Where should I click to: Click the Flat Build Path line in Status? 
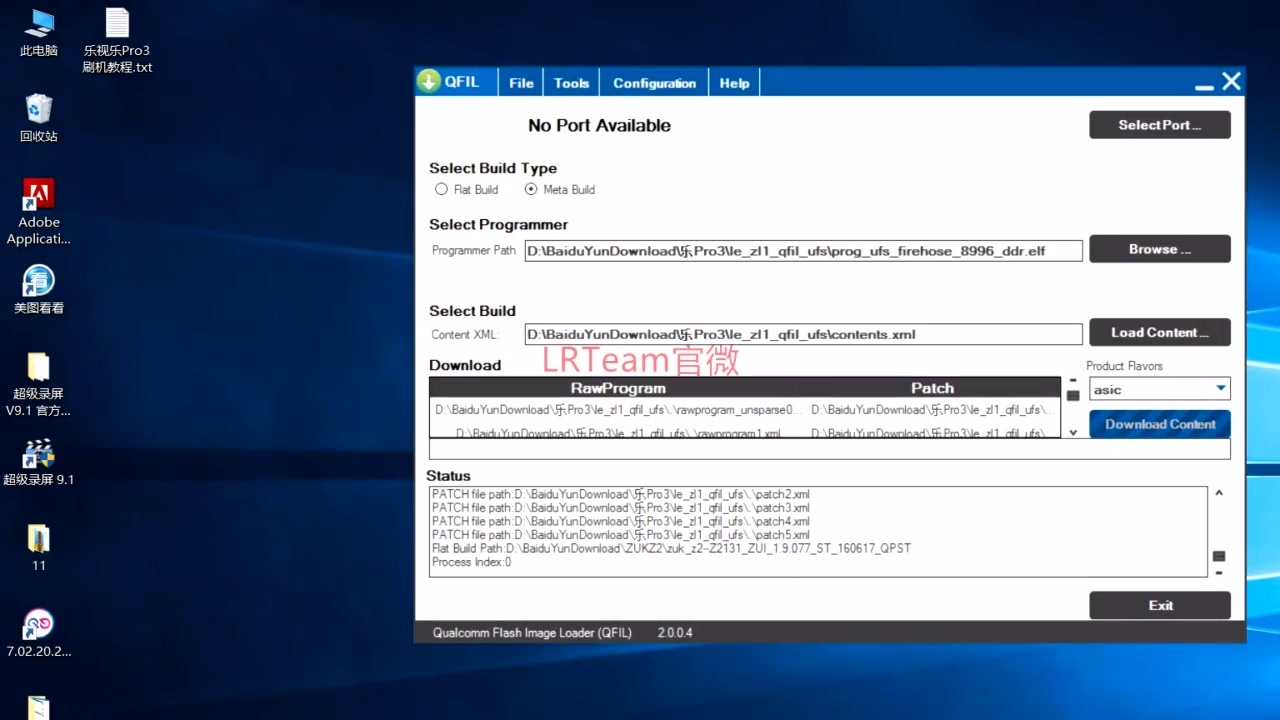pos(671,548)
